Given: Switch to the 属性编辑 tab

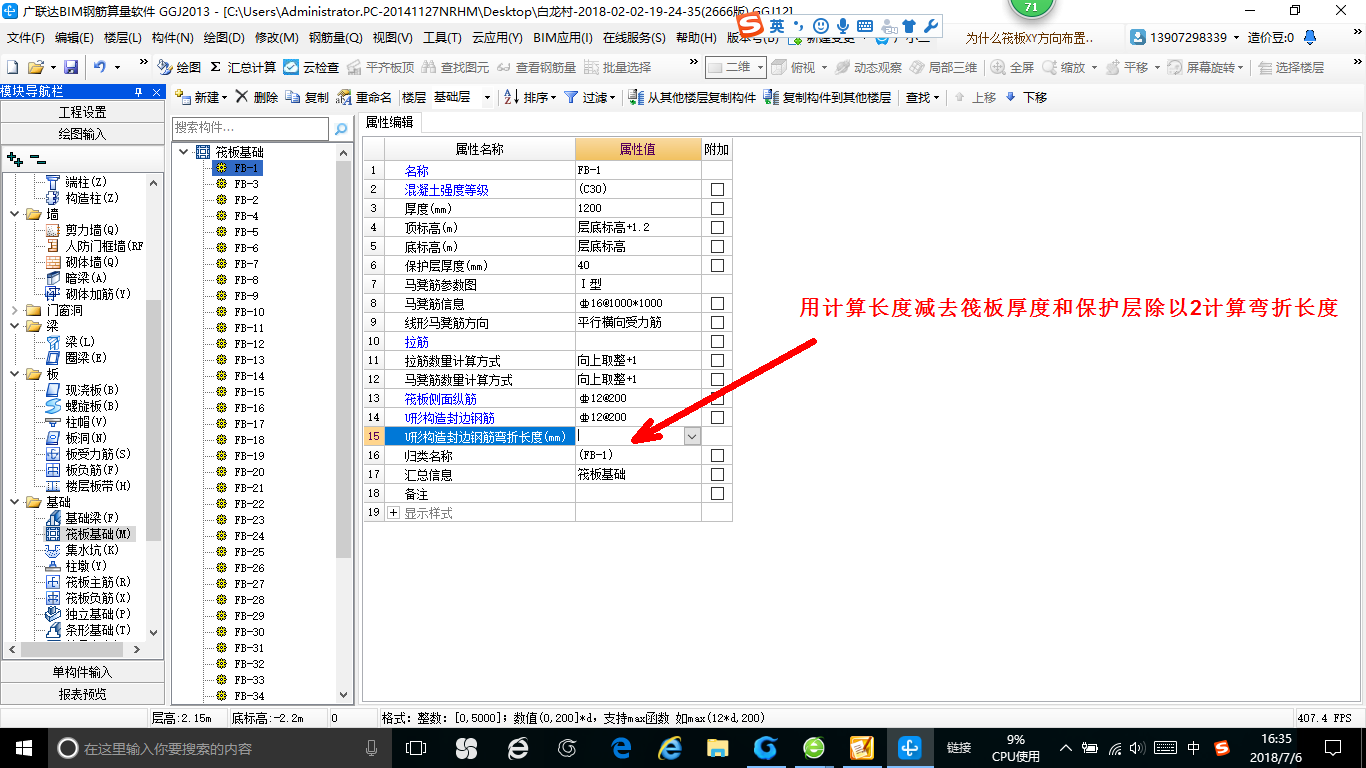Looking at the screenshot, I should tap(389, 122).
